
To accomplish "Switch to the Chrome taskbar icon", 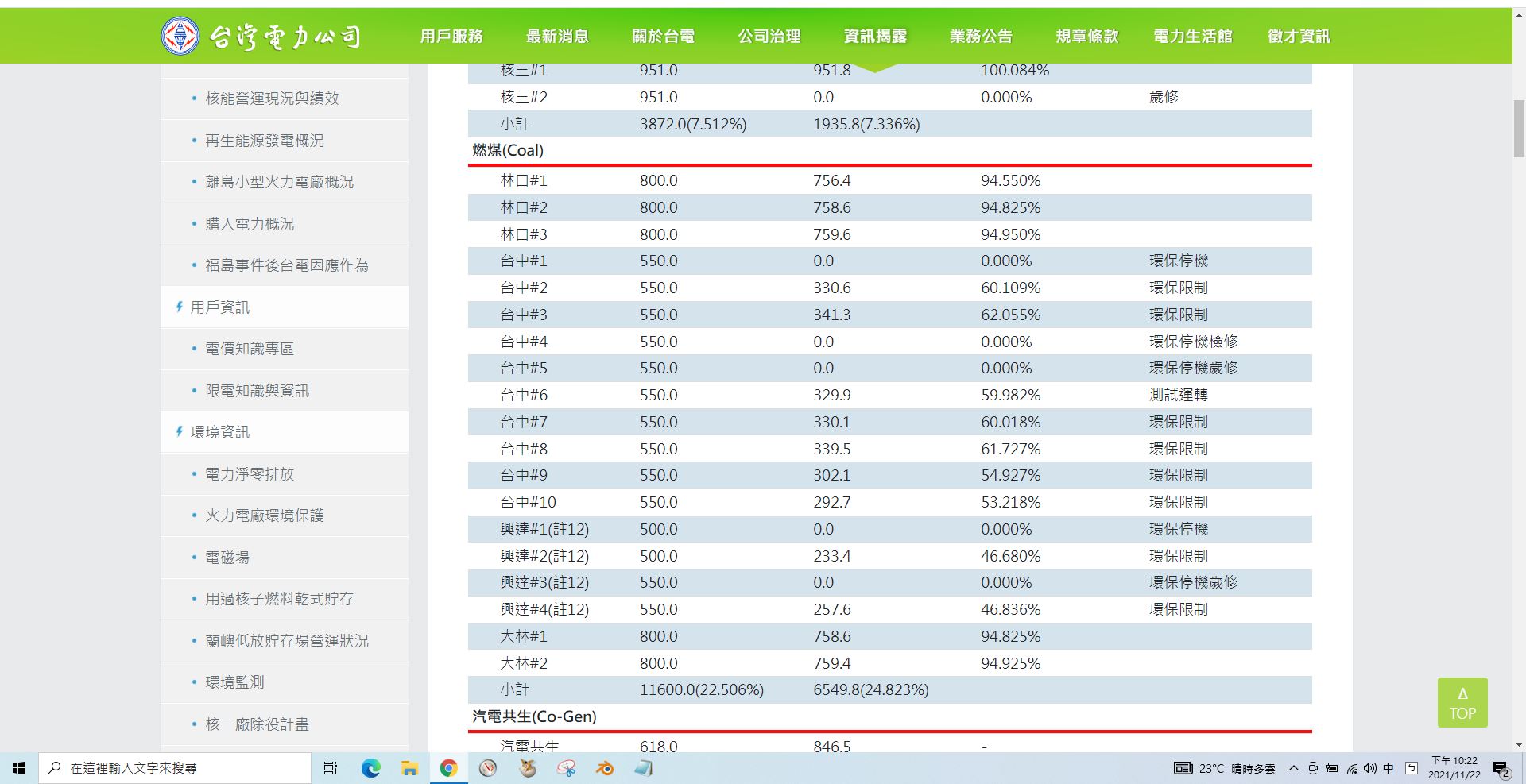I will click(x=448, y=768).
